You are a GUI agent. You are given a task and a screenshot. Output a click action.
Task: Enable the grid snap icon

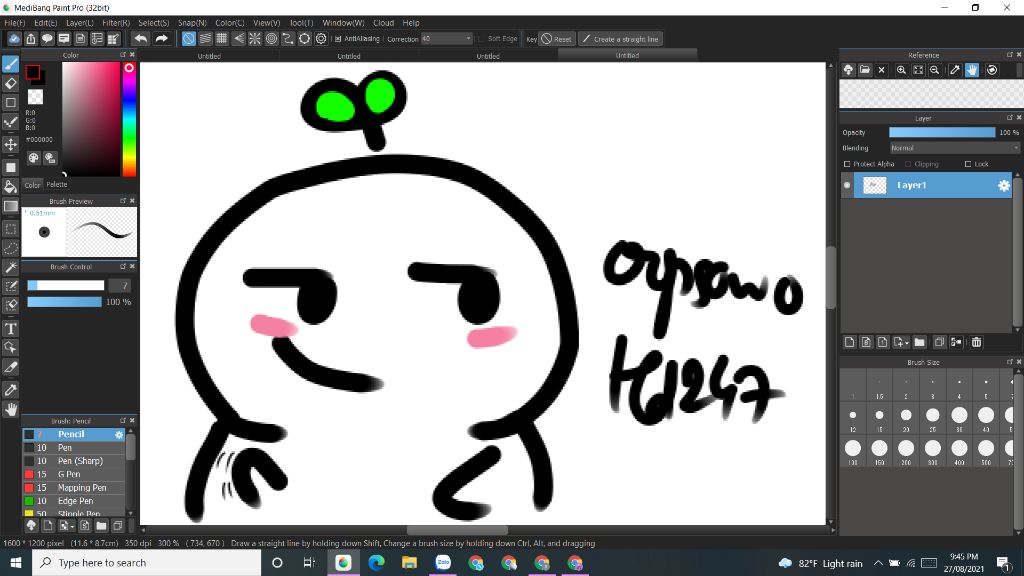(221, 39)
